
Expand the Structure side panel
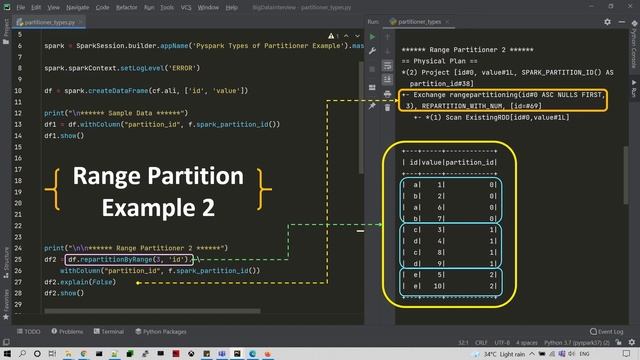coord(6,262)
